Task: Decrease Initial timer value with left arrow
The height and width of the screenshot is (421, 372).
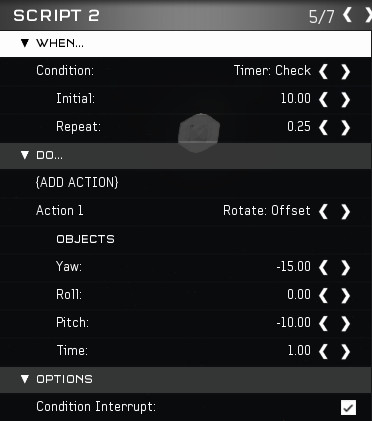Action: (x=323, y=99)
